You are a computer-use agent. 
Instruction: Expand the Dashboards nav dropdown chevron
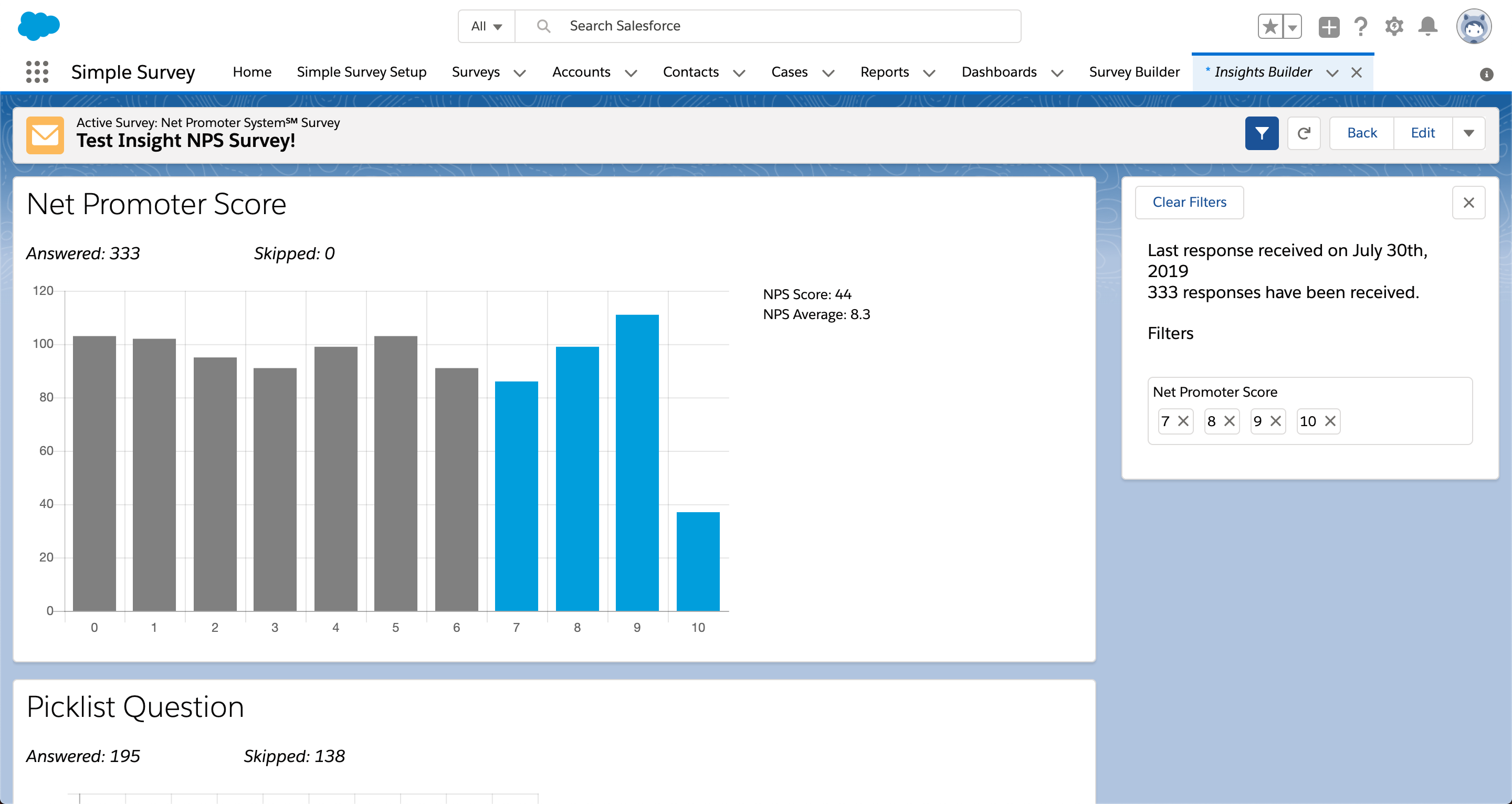(1057, 73)
